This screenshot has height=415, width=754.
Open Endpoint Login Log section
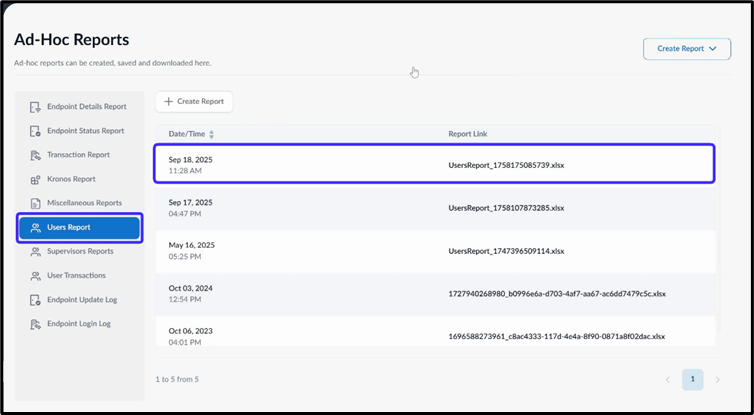pos(80,324)
